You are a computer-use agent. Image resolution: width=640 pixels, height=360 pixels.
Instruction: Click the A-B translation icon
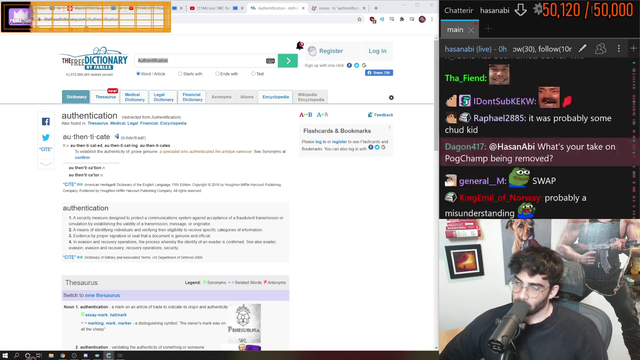point(306,115)
